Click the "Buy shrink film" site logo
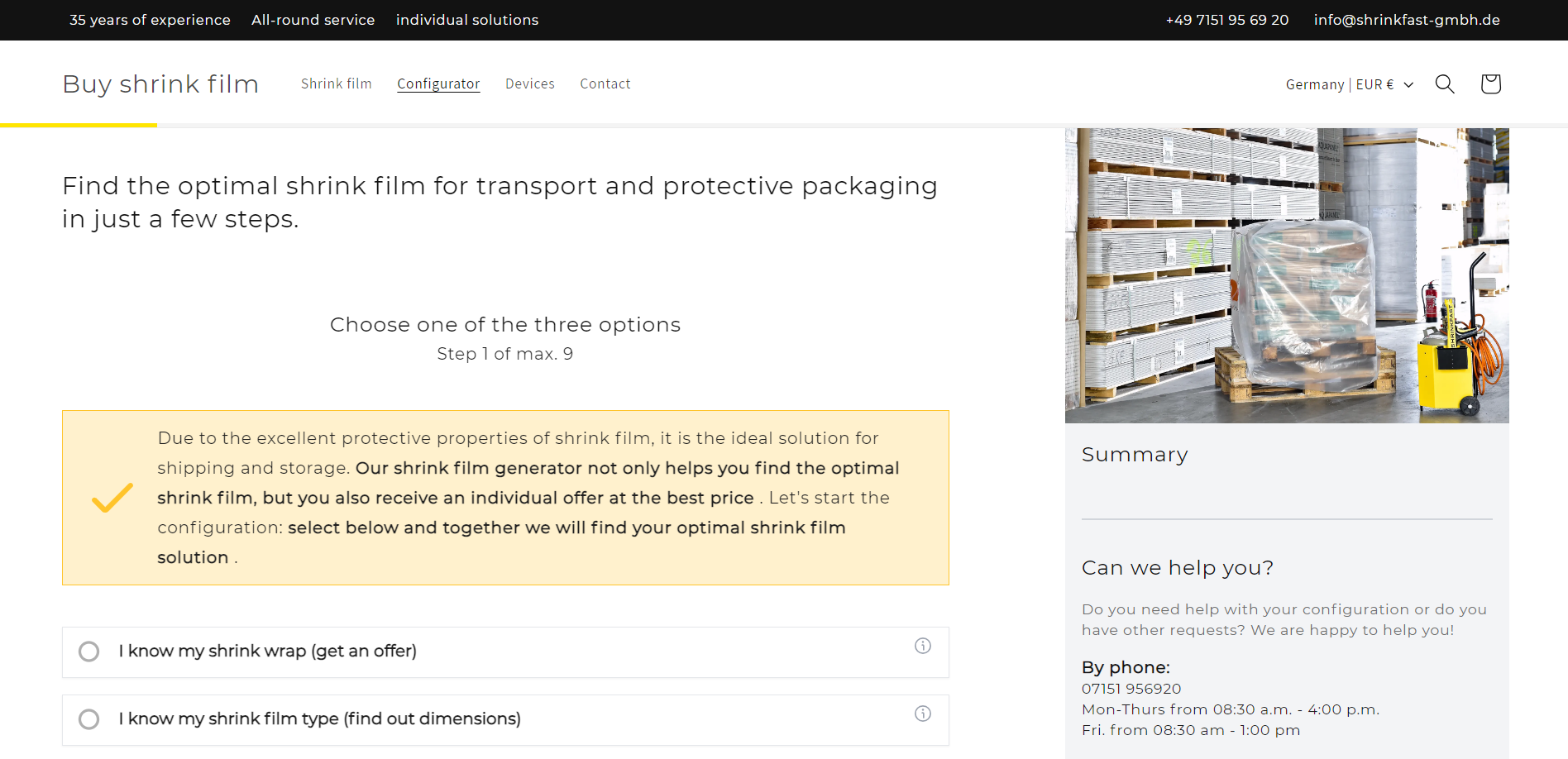1568x759 pixels. click(160, 84)
